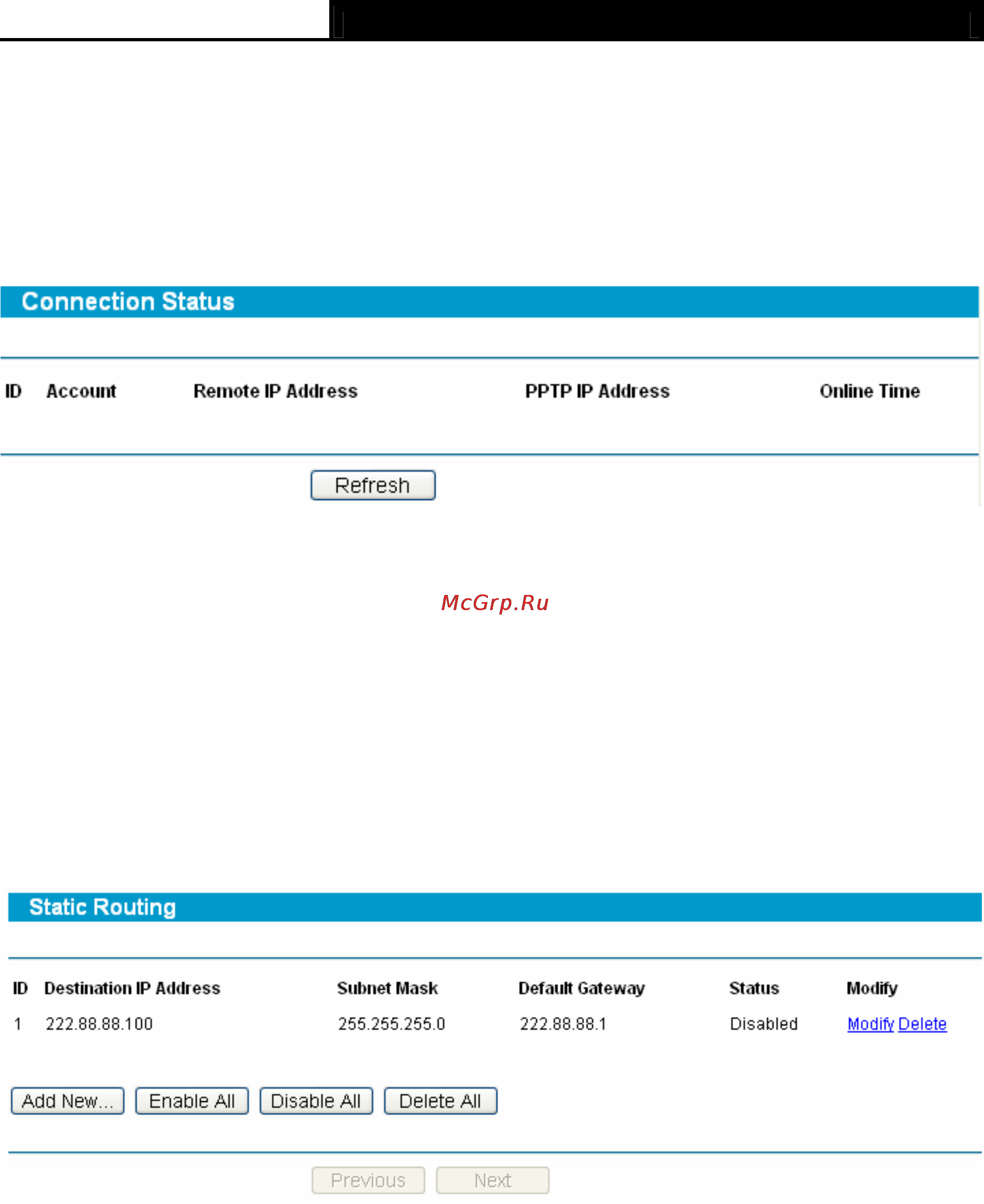
Task: Click Enable All in Static Routing
Action: [192, 1101]
